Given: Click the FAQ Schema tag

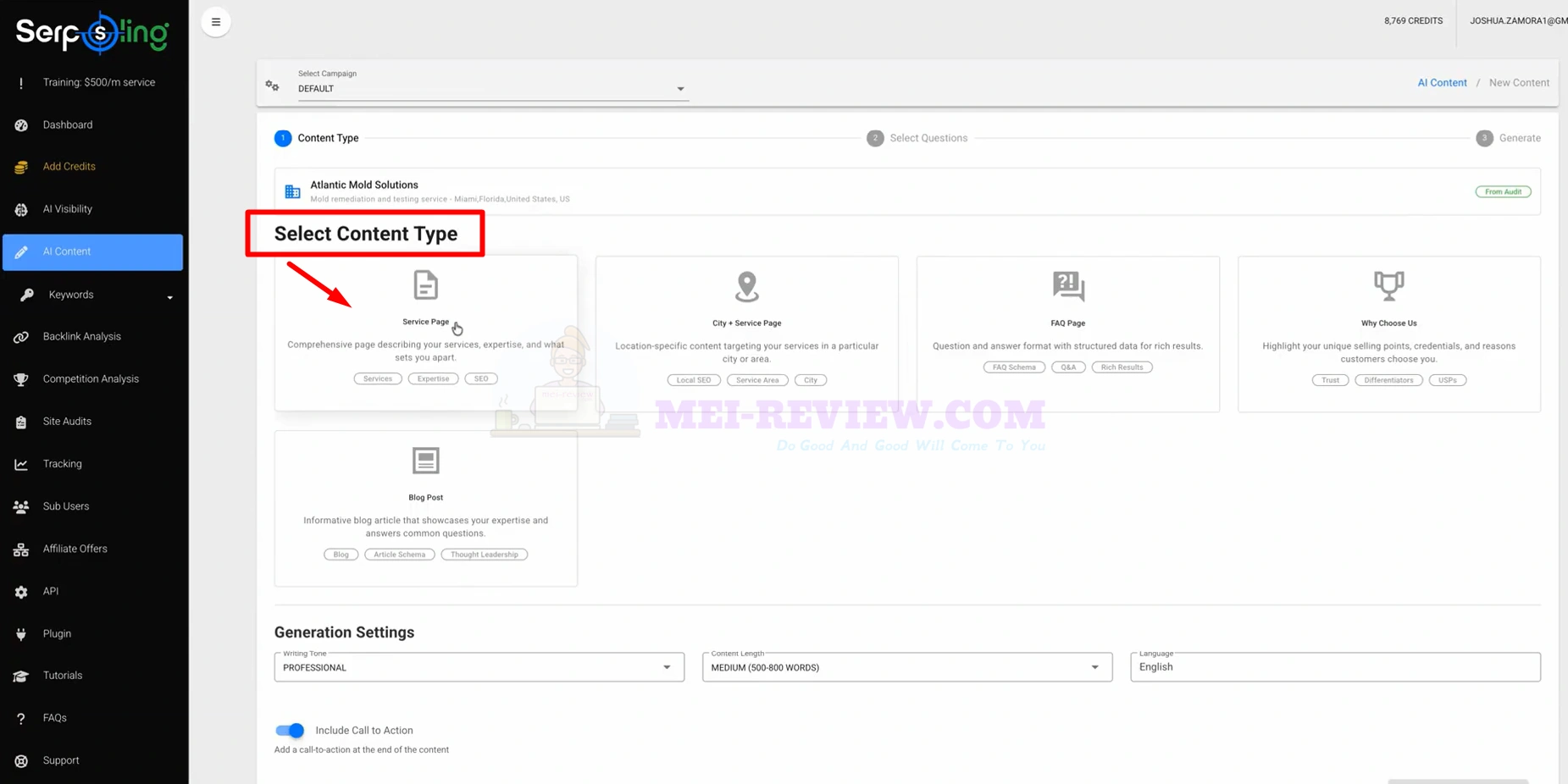Looking at the screenshot, I should [x=1014, y=367].
